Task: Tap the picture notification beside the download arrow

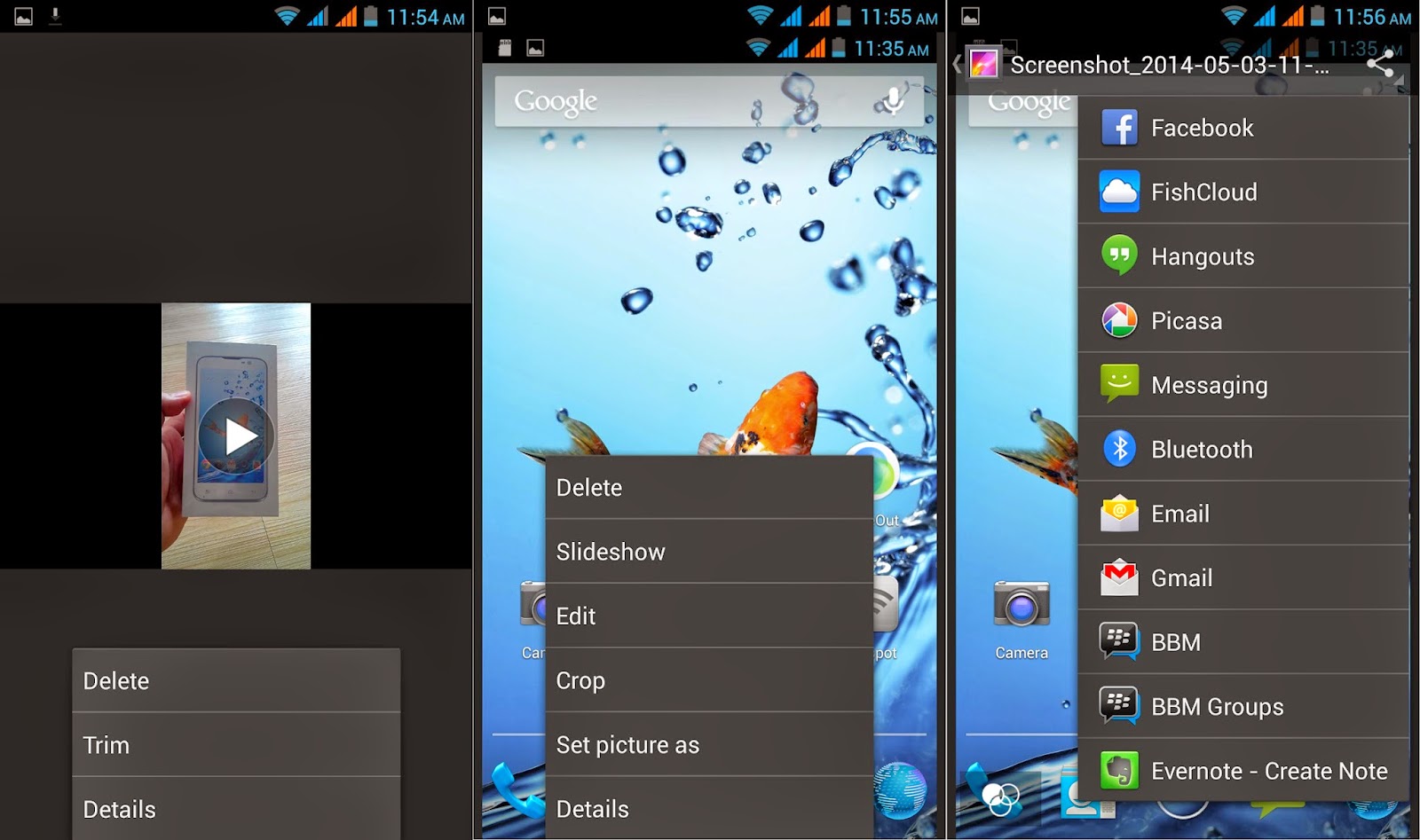Action: (x=23, y=17)
